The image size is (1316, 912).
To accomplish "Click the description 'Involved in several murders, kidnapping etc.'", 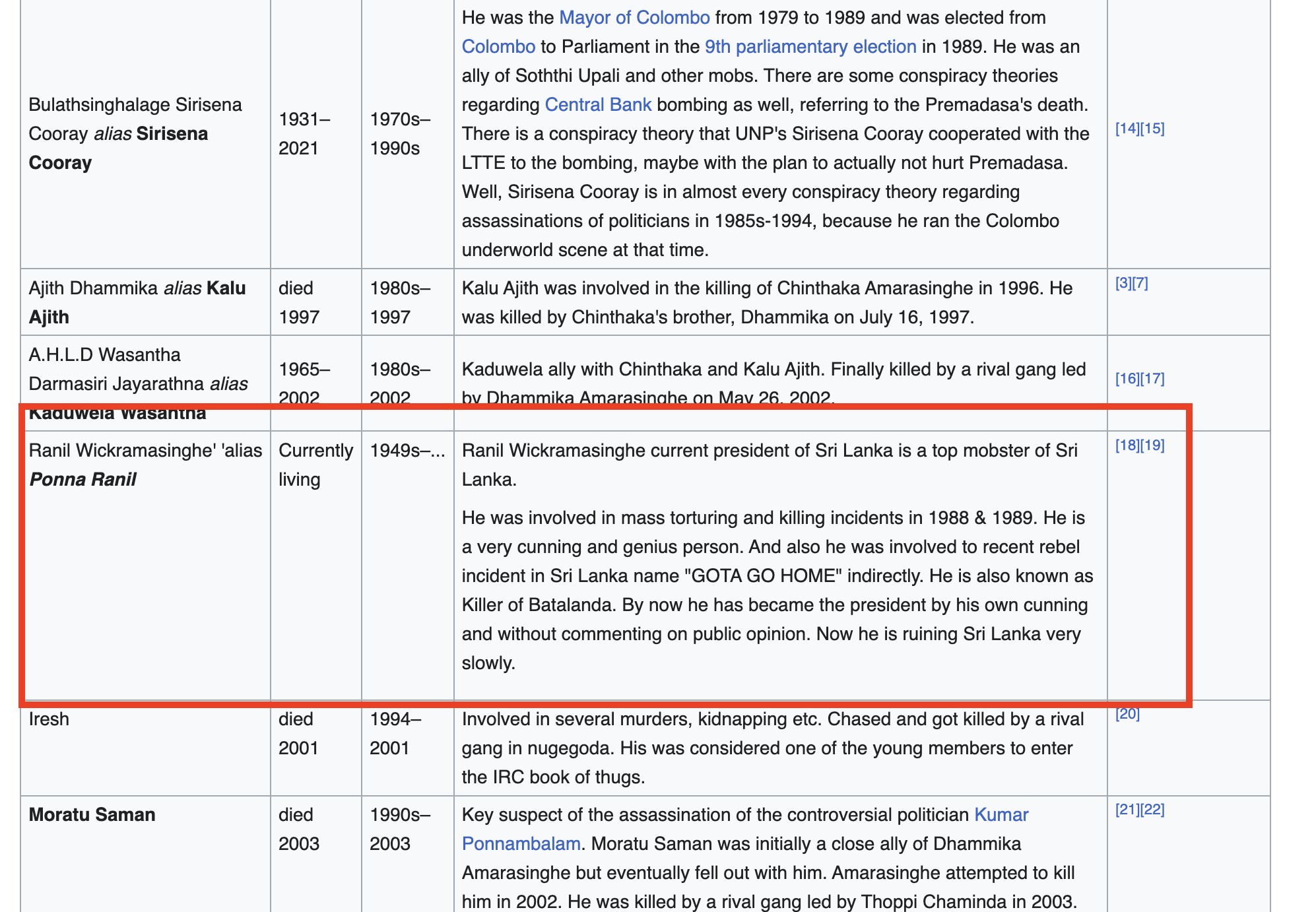I will point(773,748).
